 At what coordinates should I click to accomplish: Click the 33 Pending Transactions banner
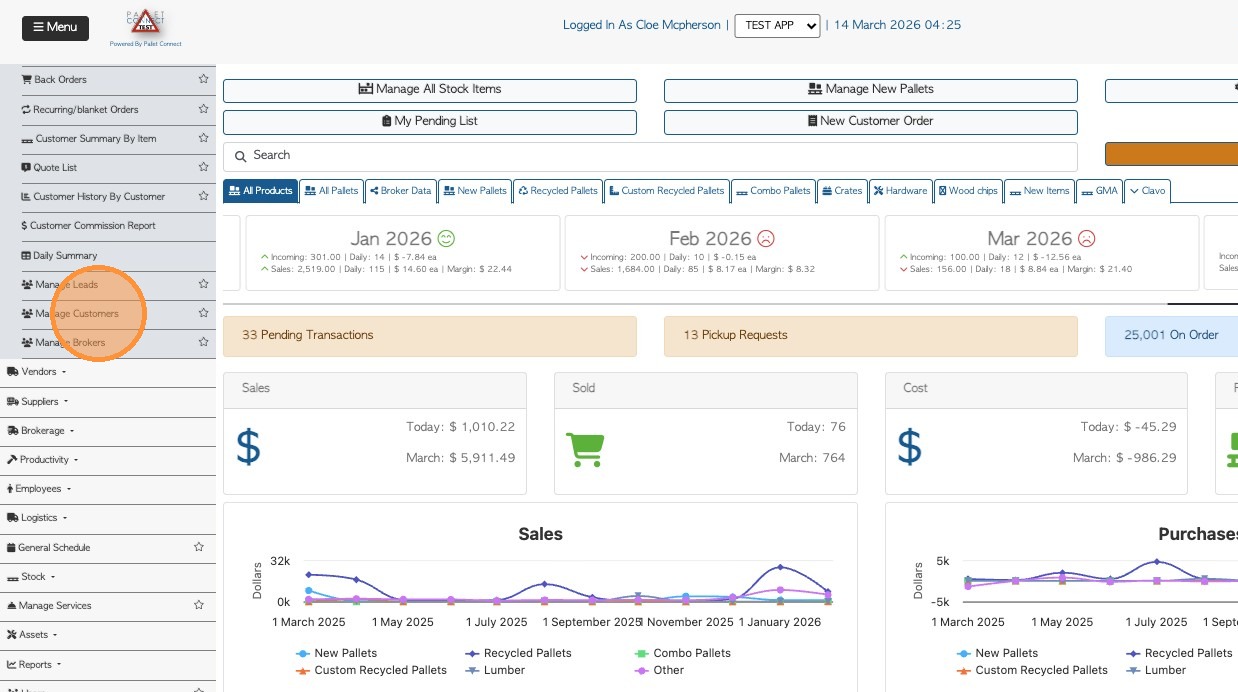pyautogui.click(x=429, y=336)
